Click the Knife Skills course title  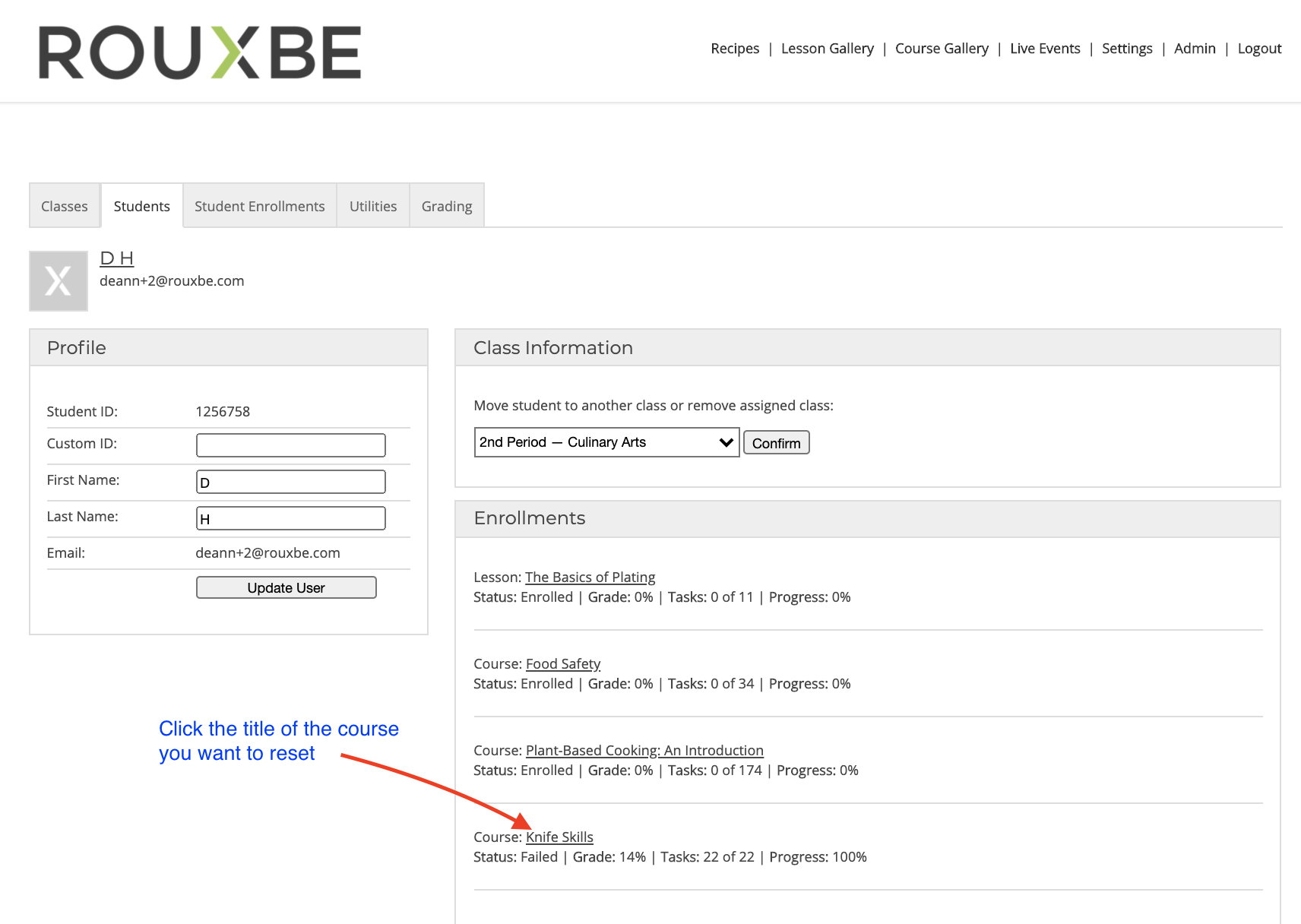(x=559, y=837)
